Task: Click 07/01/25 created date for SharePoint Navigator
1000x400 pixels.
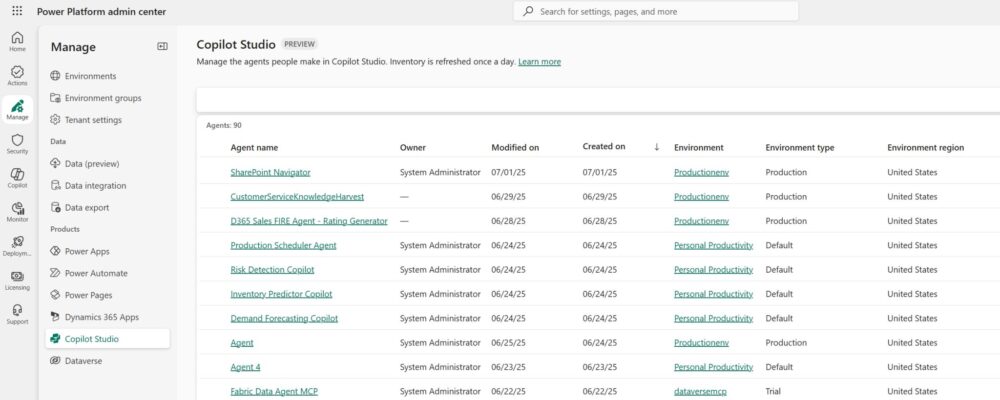Action: (x=599, y=172)
